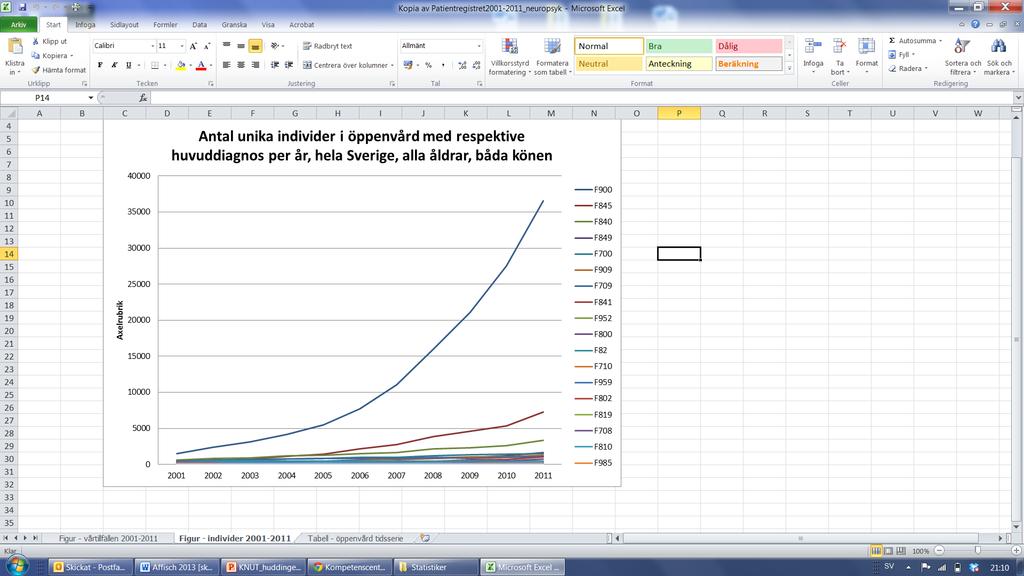
Task: Increase the cell indent
Action: pos(289,65)
